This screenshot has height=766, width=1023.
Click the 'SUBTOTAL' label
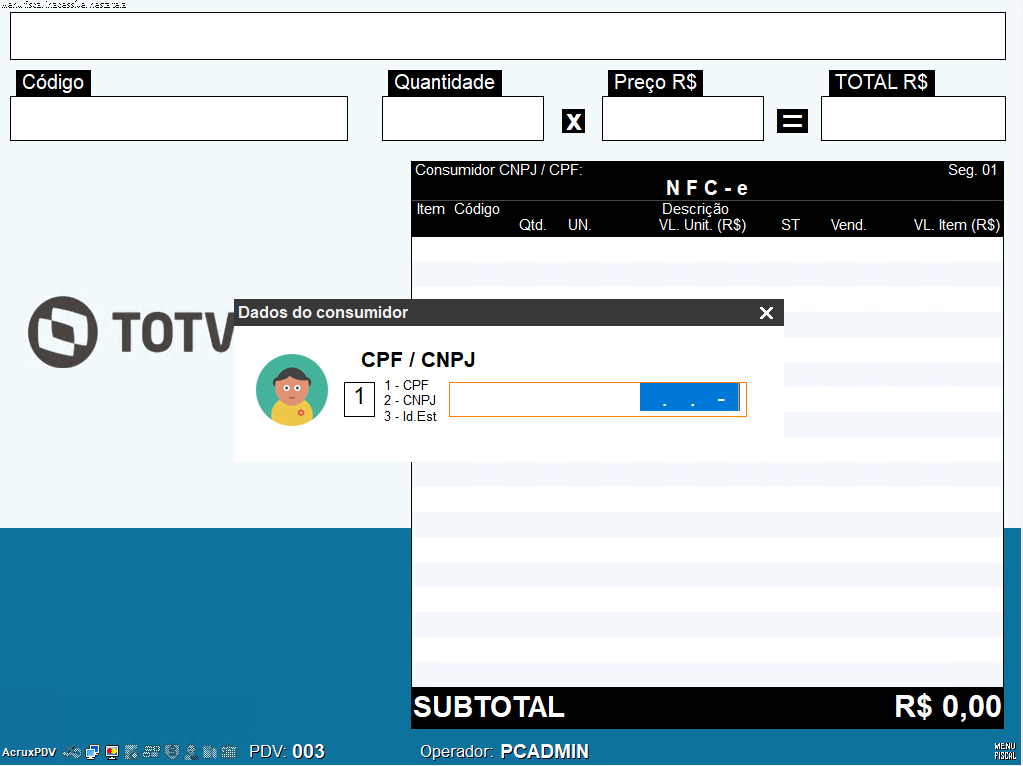pos(489,707)
